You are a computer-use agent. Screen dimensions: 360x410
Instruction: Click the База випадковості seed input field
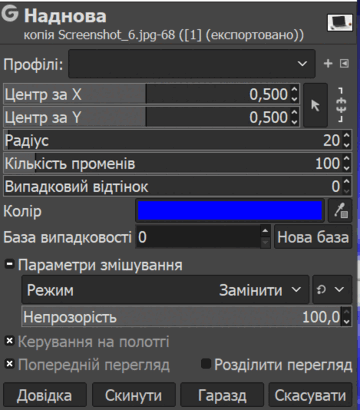[198, 237]
